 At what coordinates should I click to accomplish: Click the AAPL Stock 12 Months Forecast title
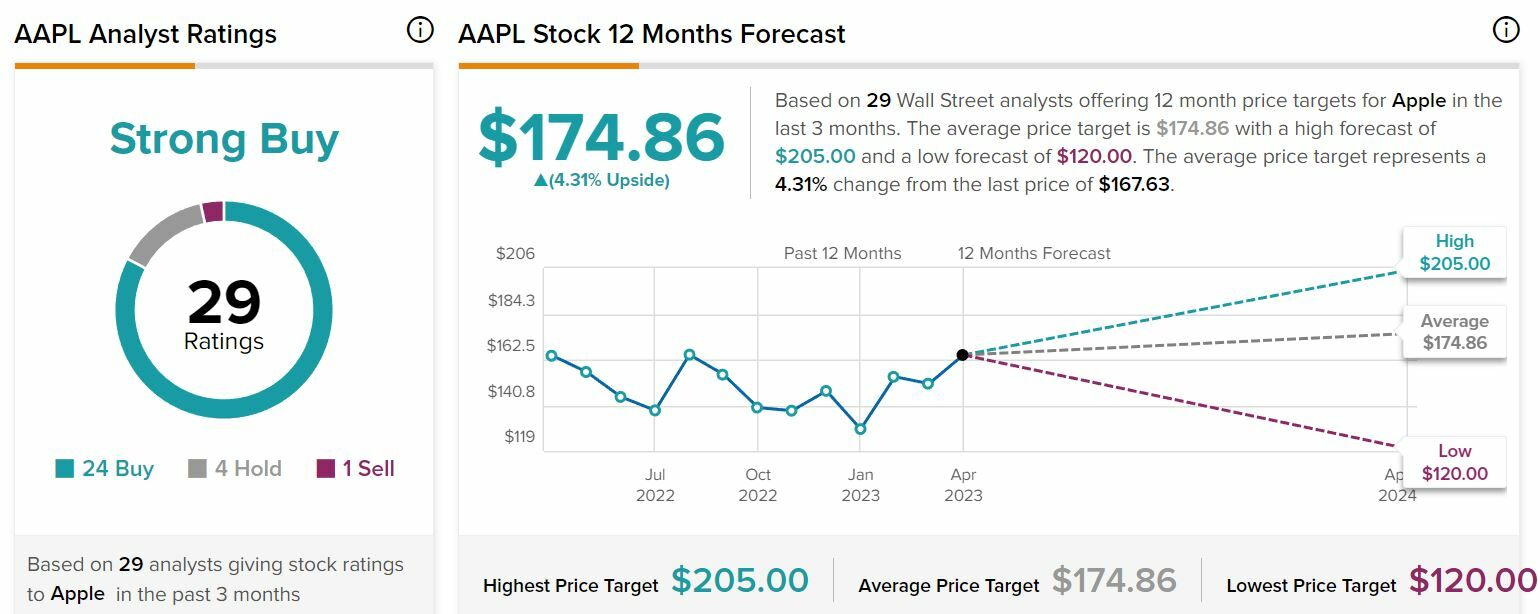tap(651, 34)
